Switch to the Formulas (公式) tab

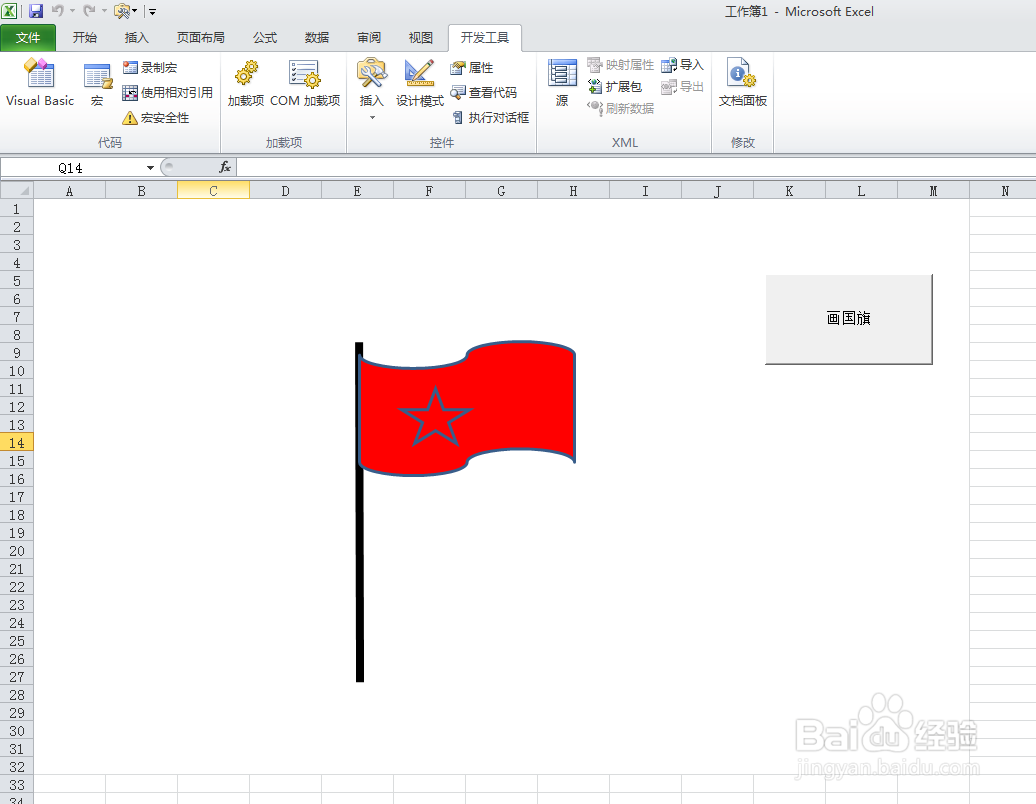264,38
